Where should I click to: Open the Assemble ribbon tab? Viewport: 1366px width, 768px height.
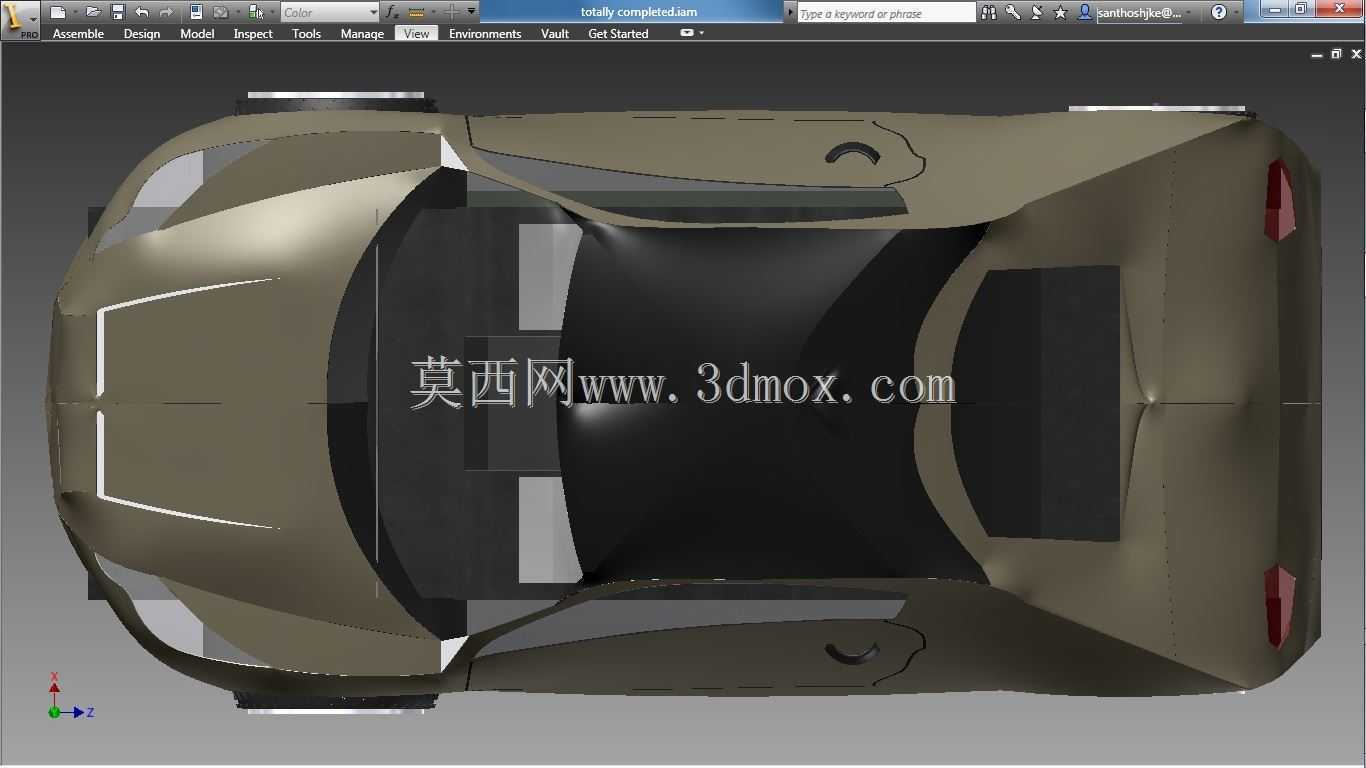click(x=78, y=33)
